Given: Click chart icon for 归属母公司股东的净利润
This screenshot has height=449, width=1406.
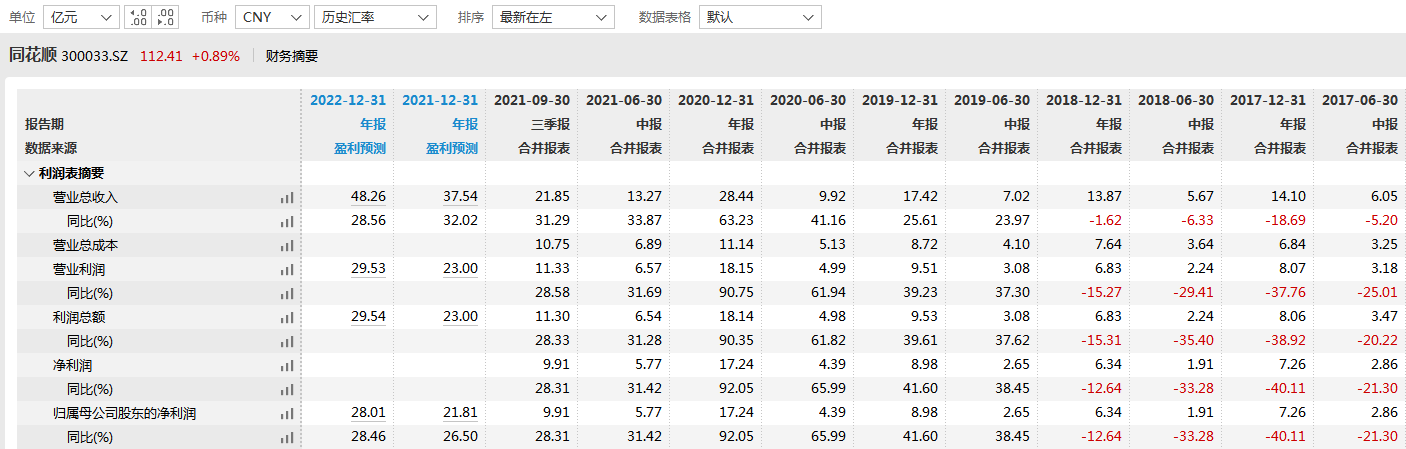Looking at the screenshot, I should [x=288, y=414].
